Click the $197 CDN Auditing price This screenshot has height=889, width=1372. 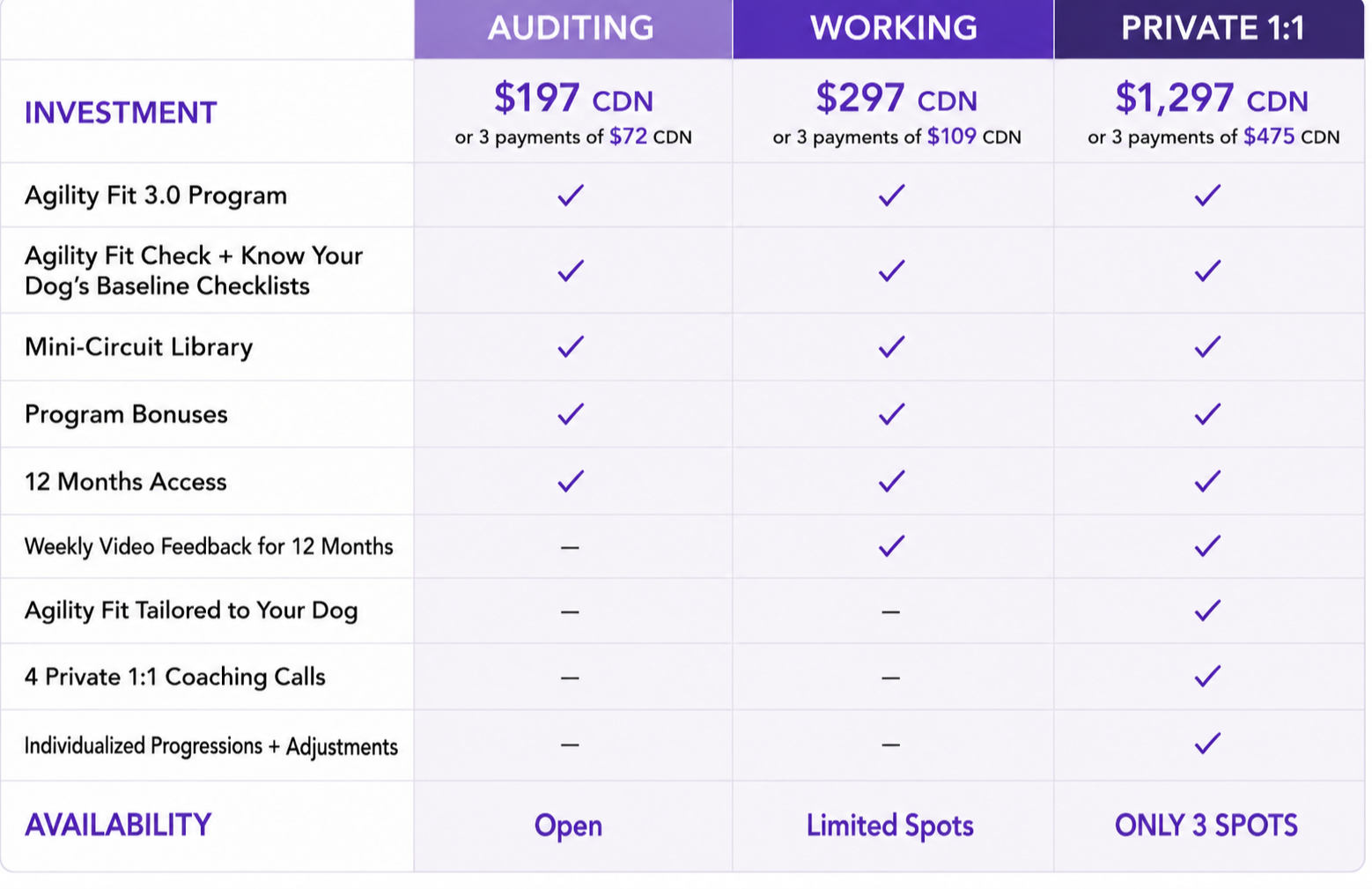[573, 98]
